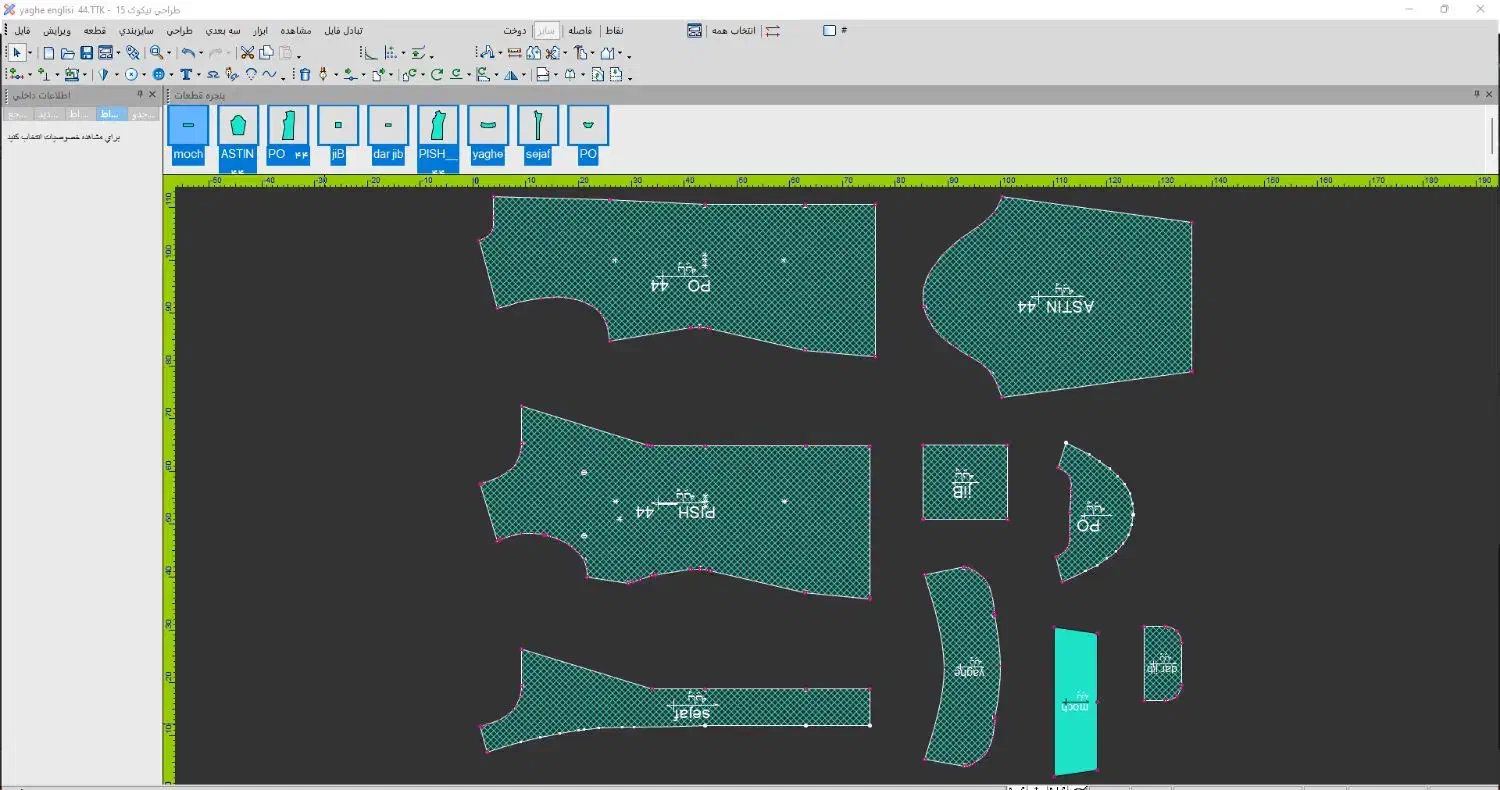The height and width of the screenshot is (790, 1500).
Task: Click the red swap arrows icon
Action: [x=772, y=30]
